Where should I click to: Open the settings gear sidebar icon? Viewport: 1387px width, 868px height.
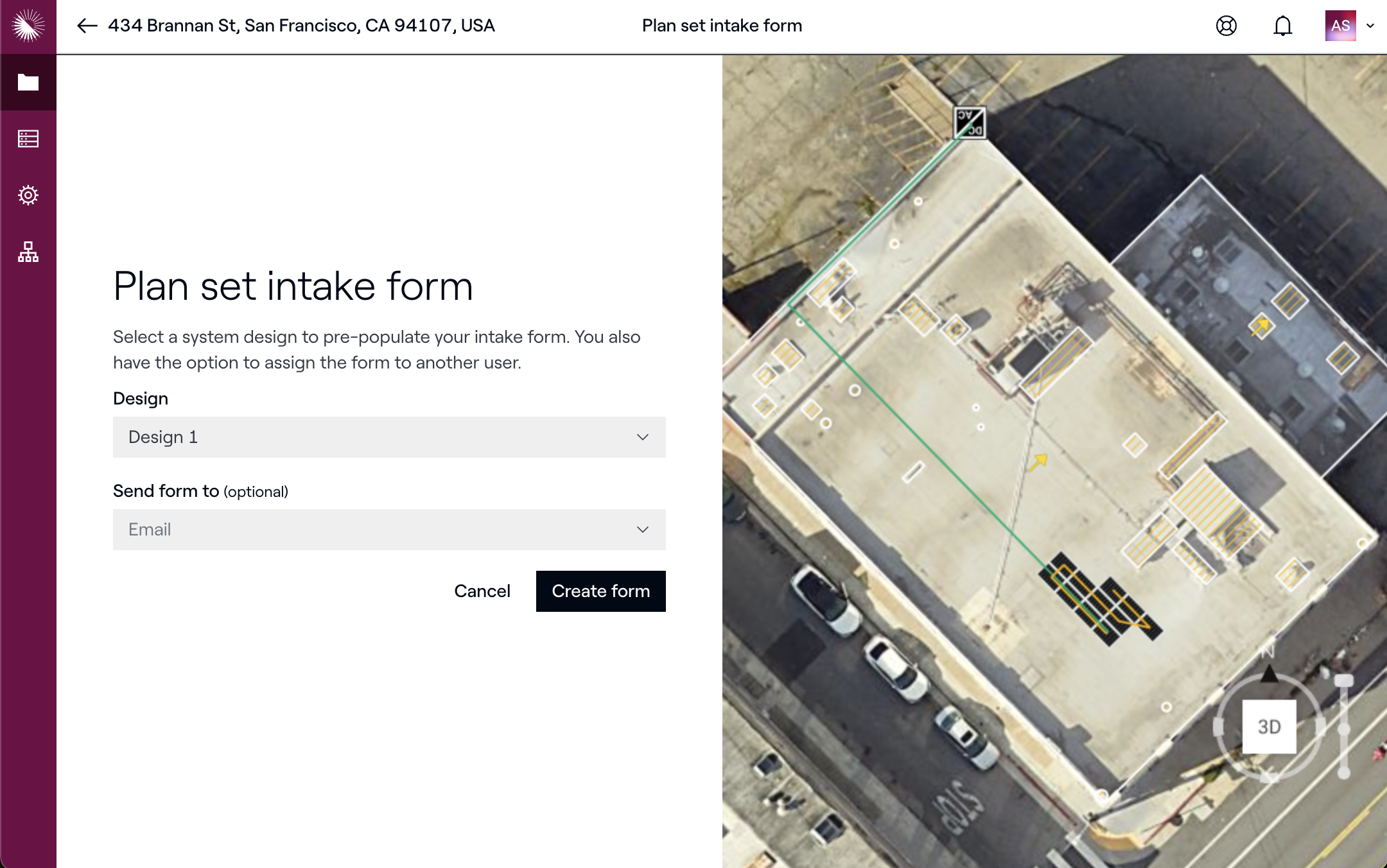(x=28, y=195)
